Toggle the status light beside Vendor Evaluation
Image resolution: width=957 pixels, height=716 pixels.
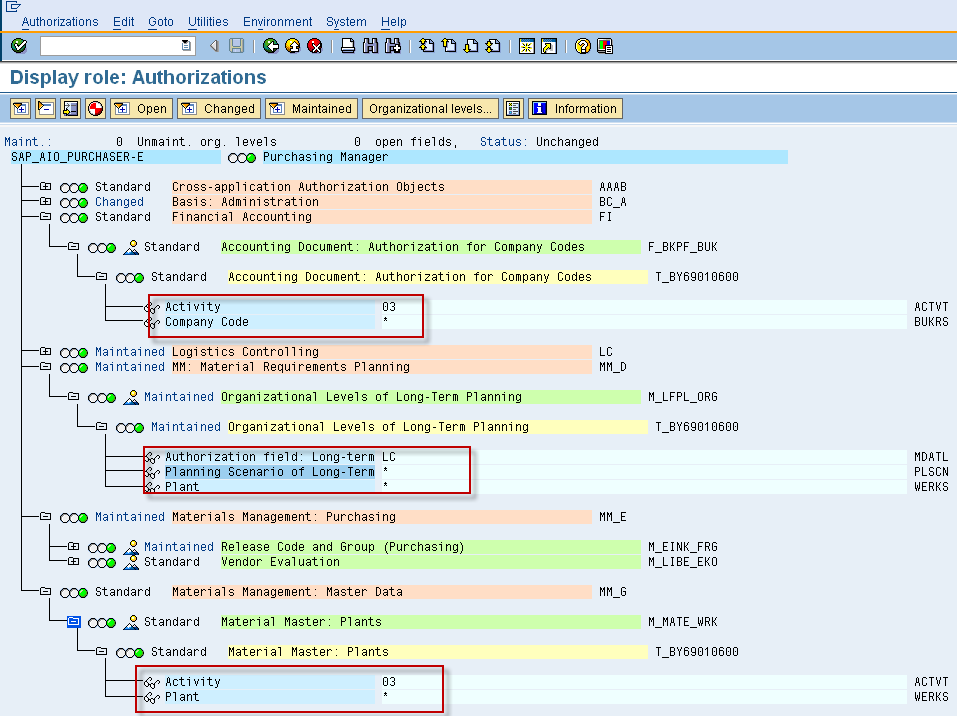102,562
